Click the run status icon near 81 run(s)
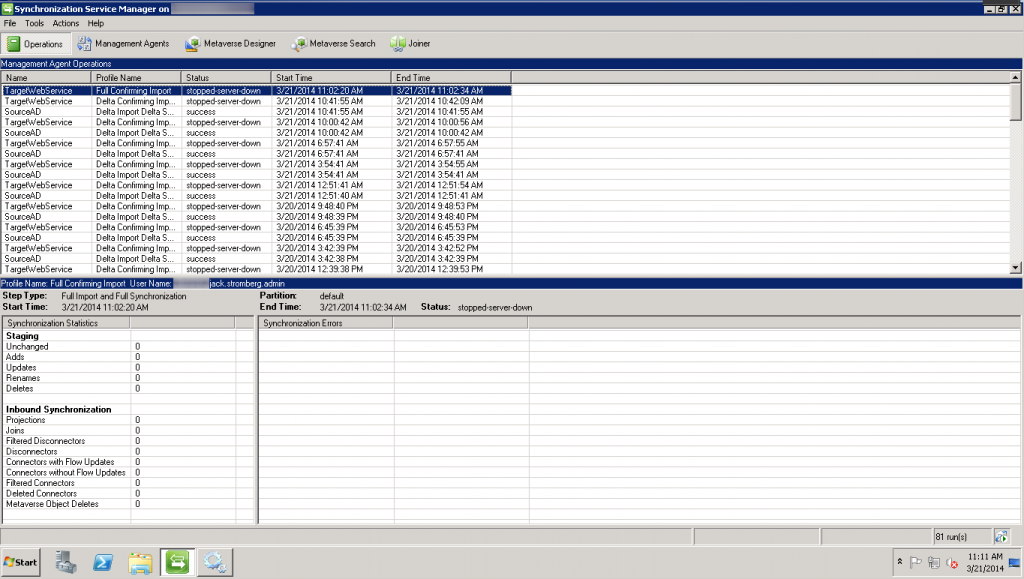The height and width of the screenshot is (579, 1024). click(x=1001, y=536)
